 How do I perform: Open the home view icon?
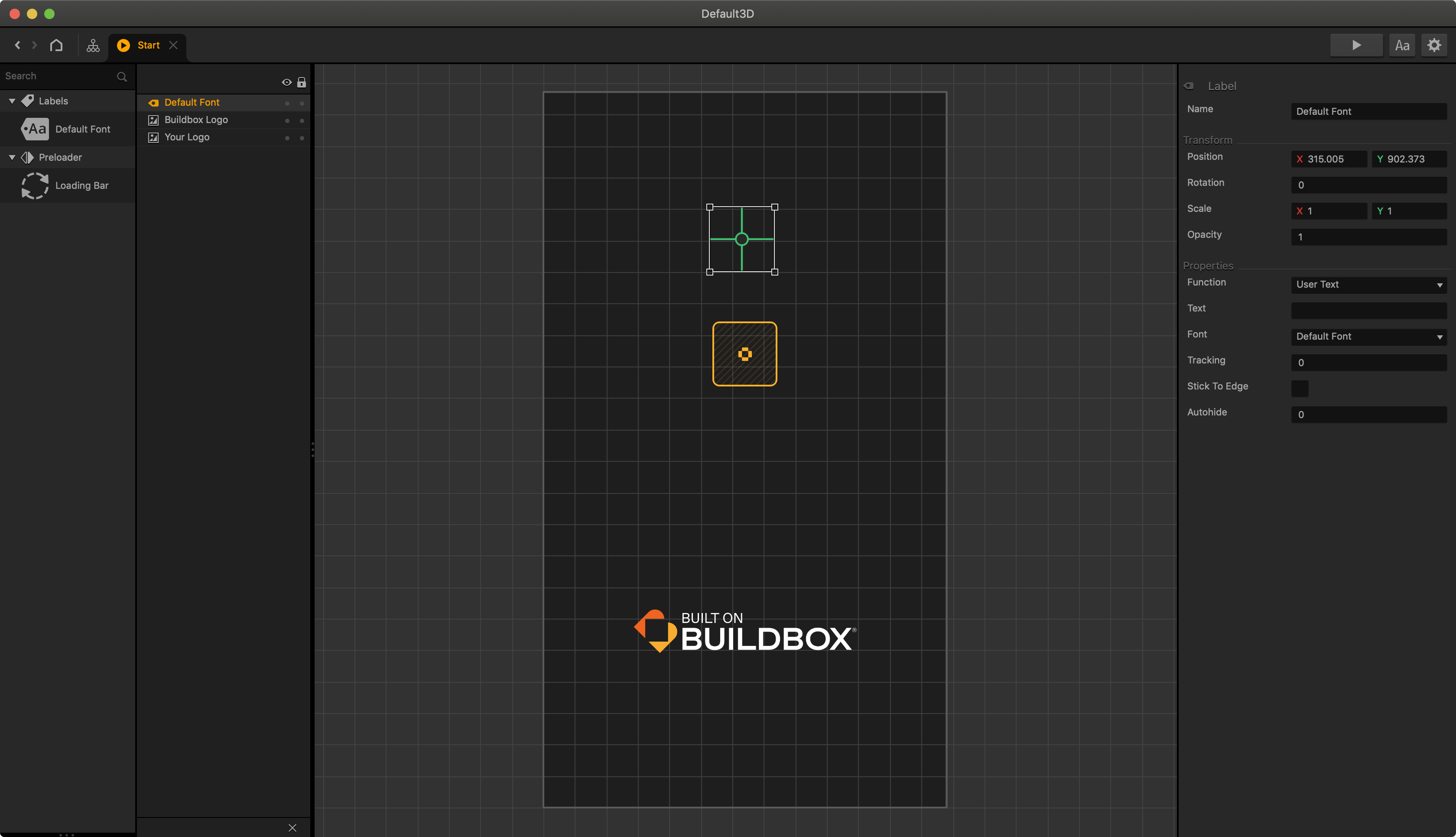56,45
